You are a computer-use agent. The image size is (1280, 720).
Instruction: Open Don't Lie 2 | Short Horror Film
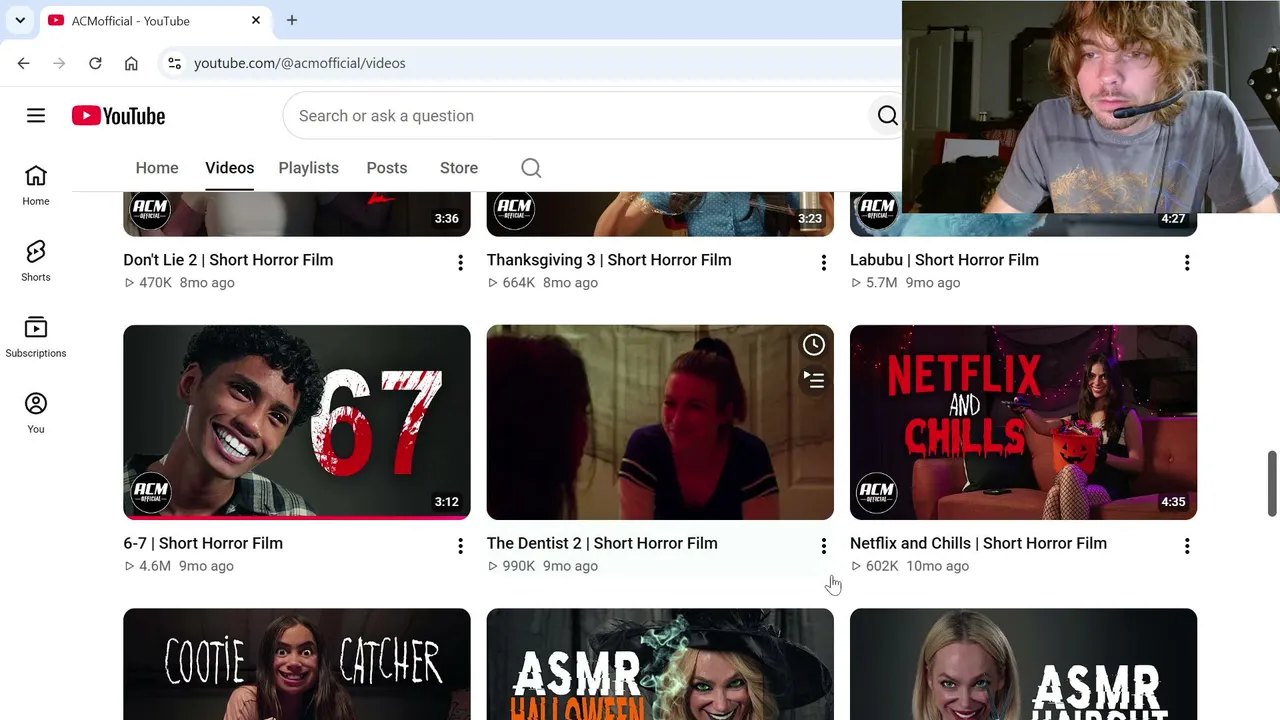tap(228, 260)
